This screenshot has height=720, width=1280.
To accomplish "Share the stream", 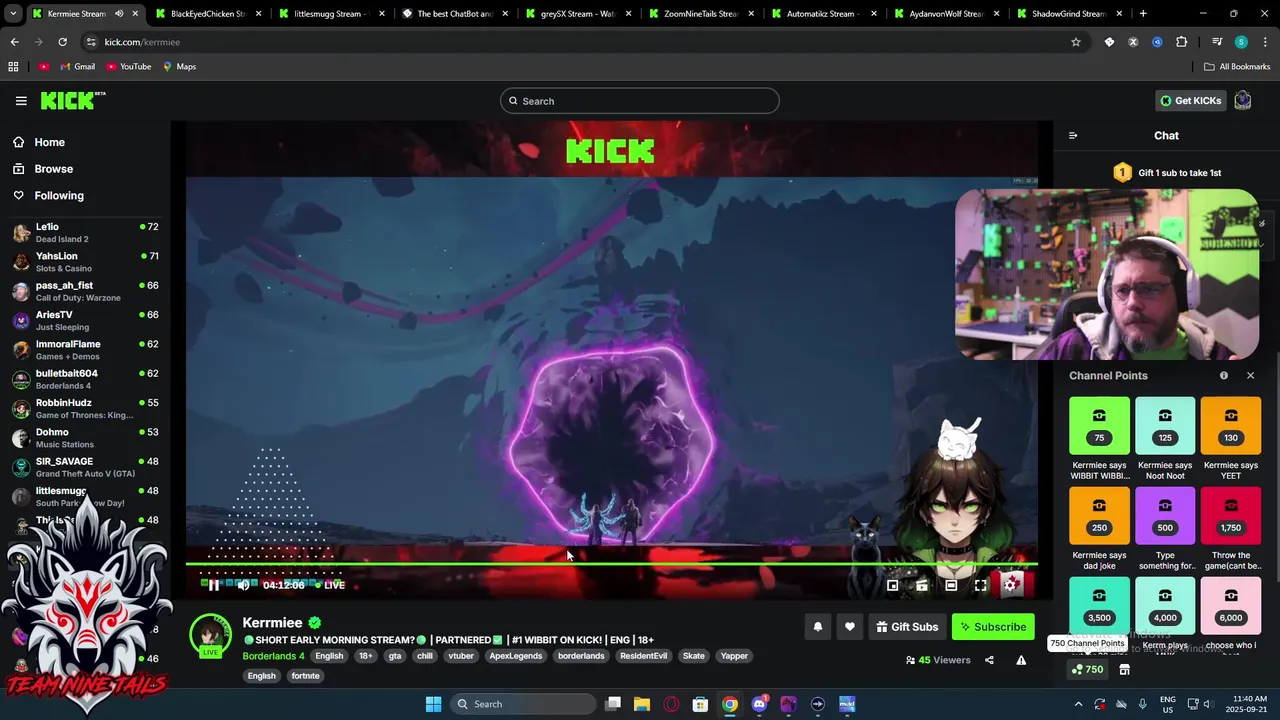I will point(989,660).
